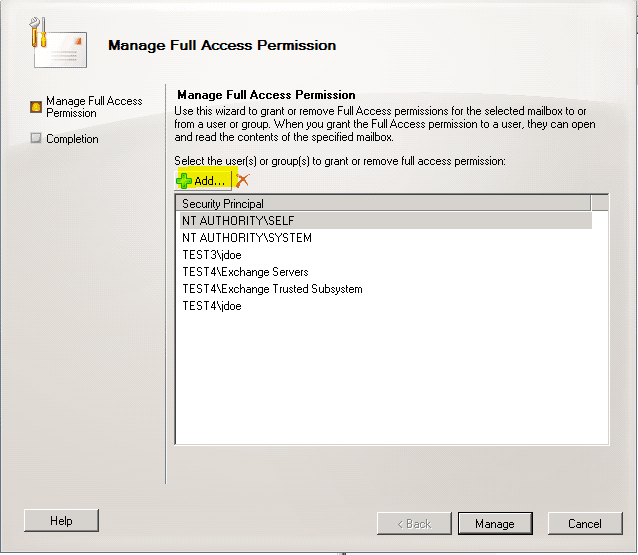Select the TEST3\jdoe entry
638x555 pixels.
(212, 255)
